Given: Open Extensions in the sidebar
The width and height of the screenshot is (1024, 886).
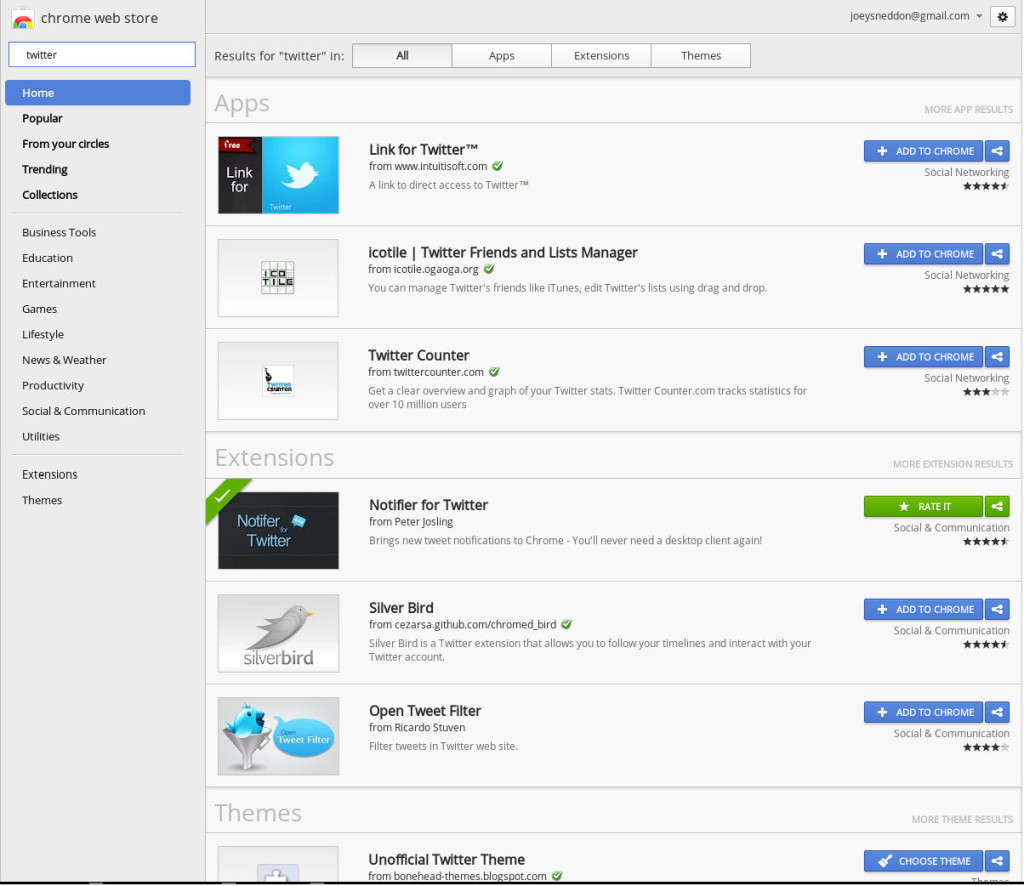Looking at the screenshot, I should coord(50,474).
